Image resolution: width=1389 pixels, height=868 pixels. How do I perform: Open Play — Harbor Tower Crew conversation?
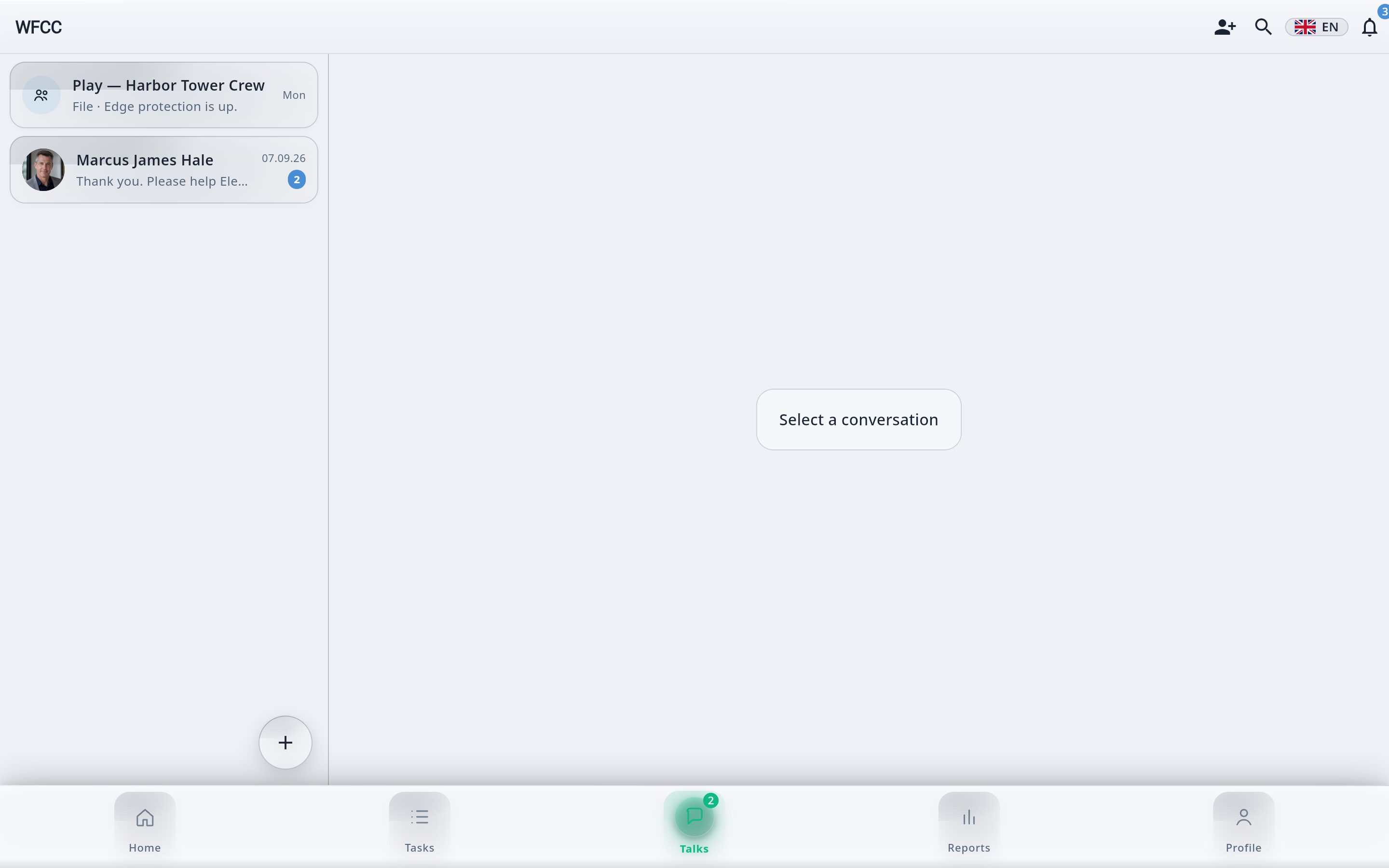pyautogui.click(x=163, y=95)
